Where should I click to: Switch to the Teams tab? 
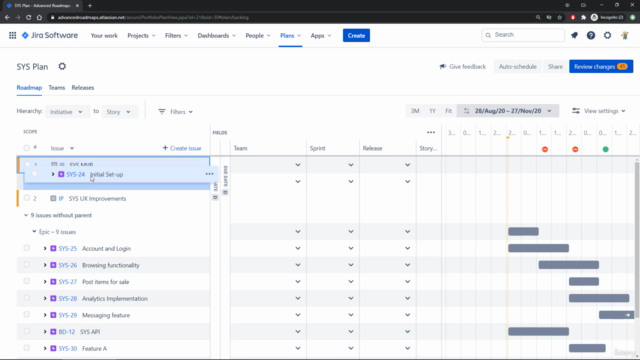point(56,88)
